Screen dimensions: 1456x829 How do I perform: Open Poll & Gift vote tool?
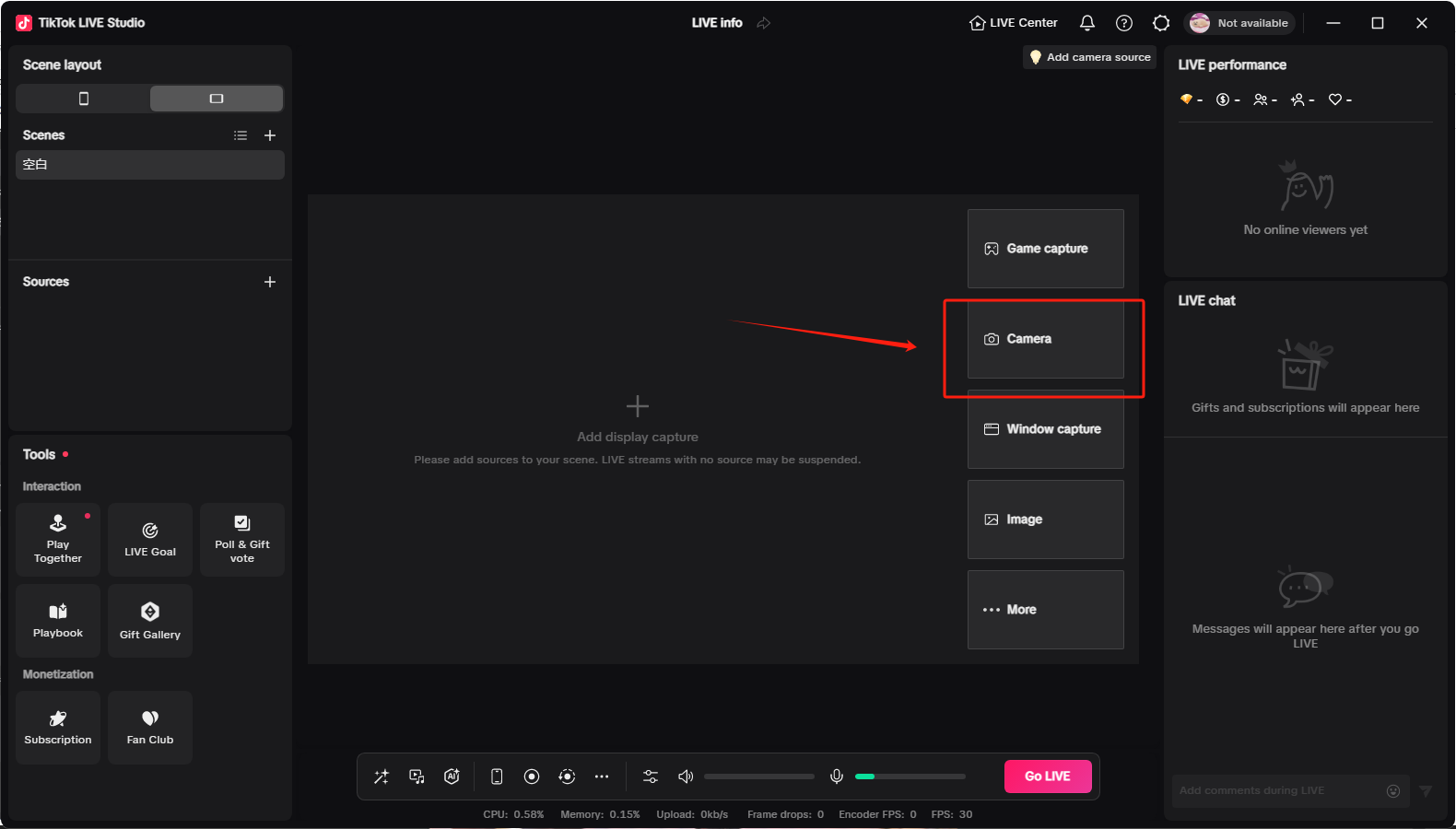point(242,540)
